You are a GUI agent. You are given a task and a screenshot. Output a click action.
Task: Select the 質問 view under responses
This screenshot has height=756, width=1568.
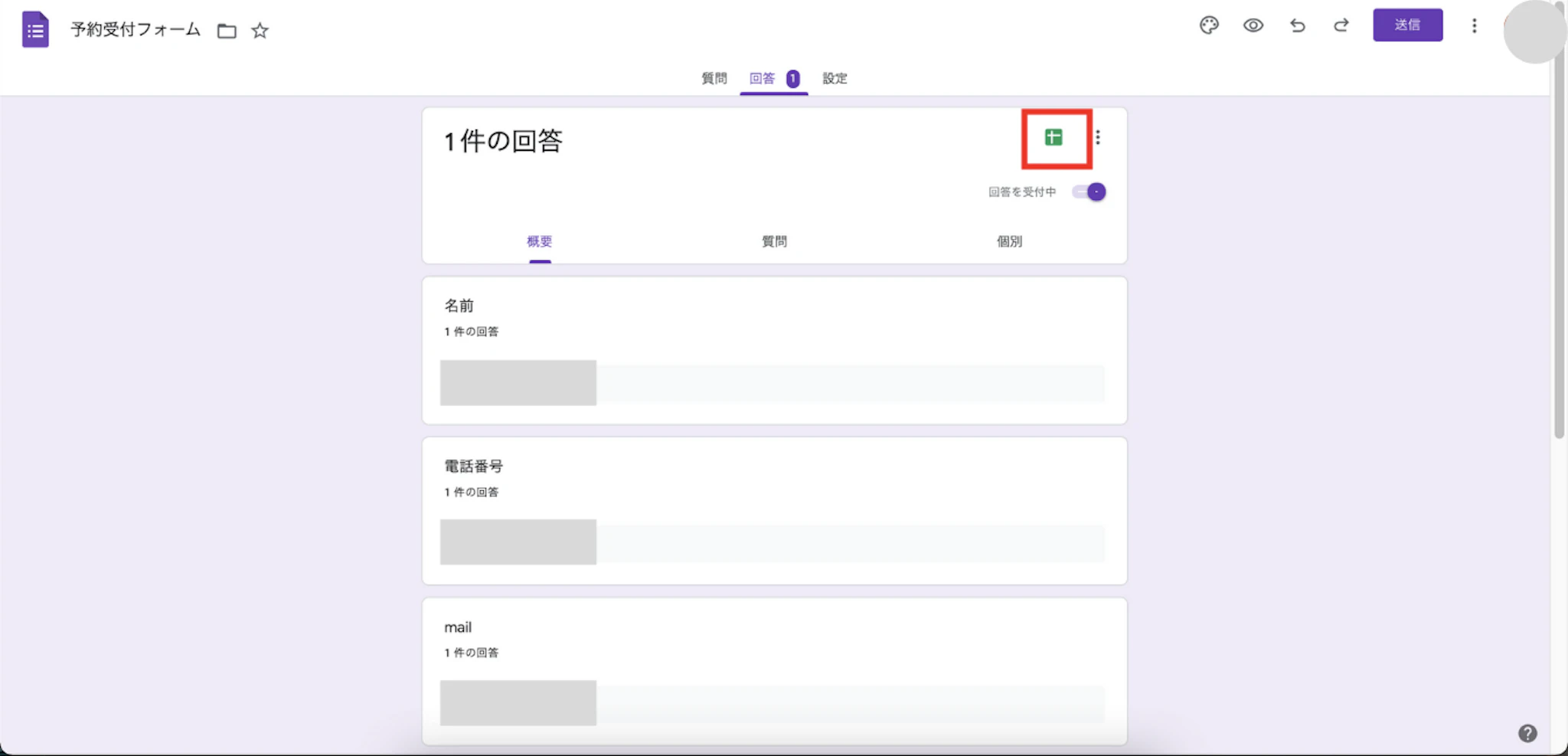775,241
